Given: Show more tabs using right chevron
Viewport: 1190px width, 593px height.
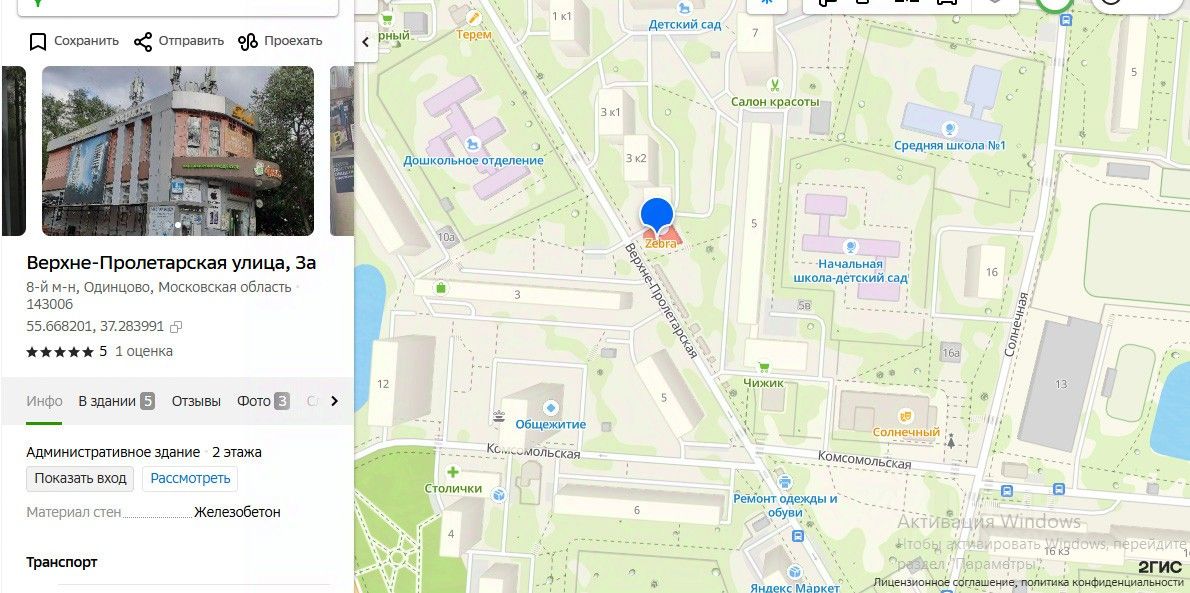Looking at the screenshot, I should click(x=335, y=401).
